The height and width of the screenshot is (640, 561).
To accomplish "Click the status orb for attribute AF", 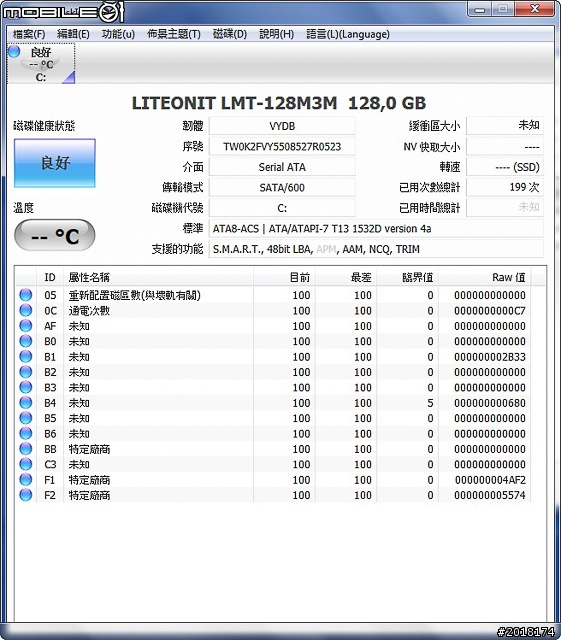I will [26, 326].
